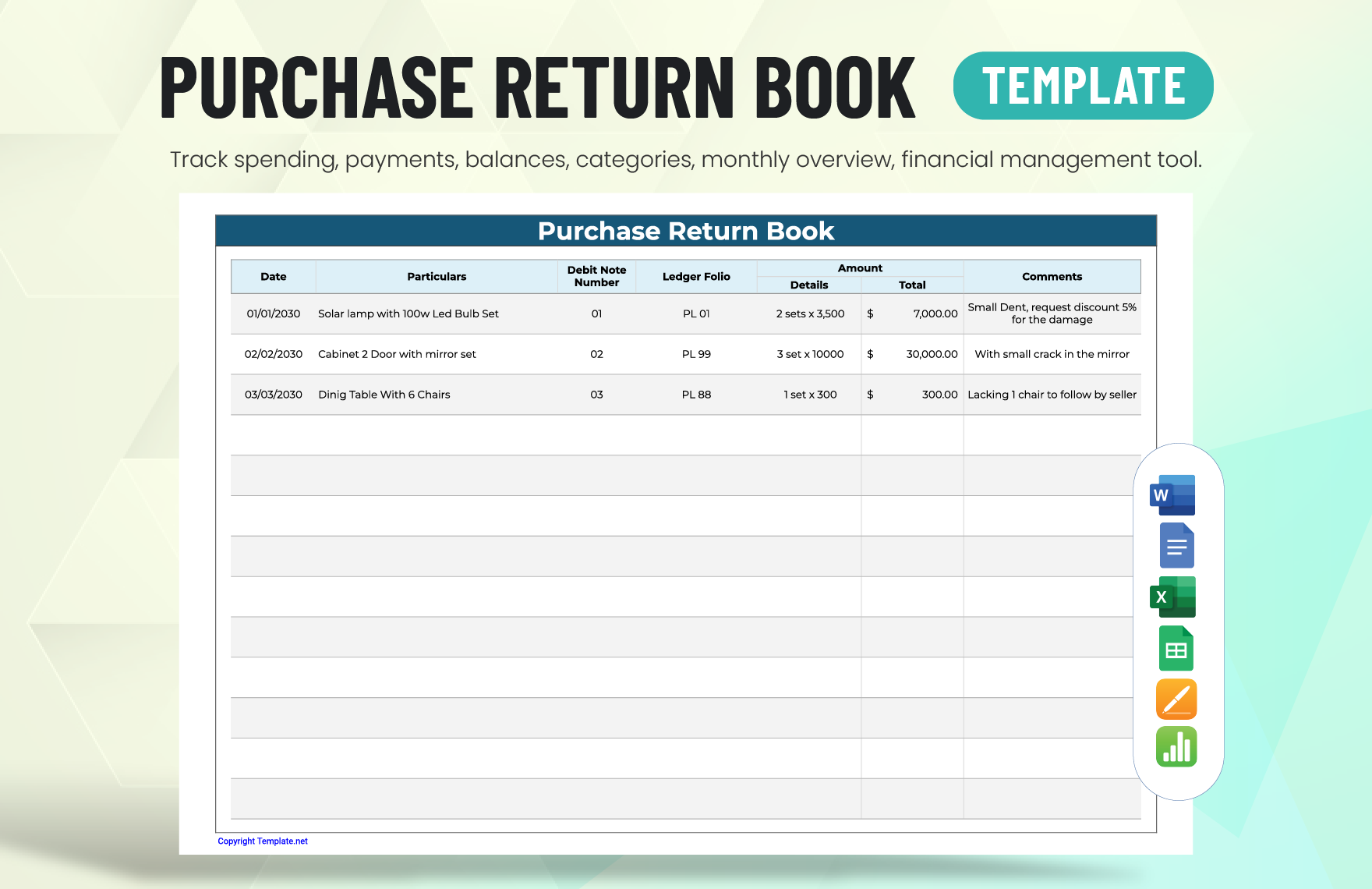
Task: Click debit note number 01
Action: point(597,313)
